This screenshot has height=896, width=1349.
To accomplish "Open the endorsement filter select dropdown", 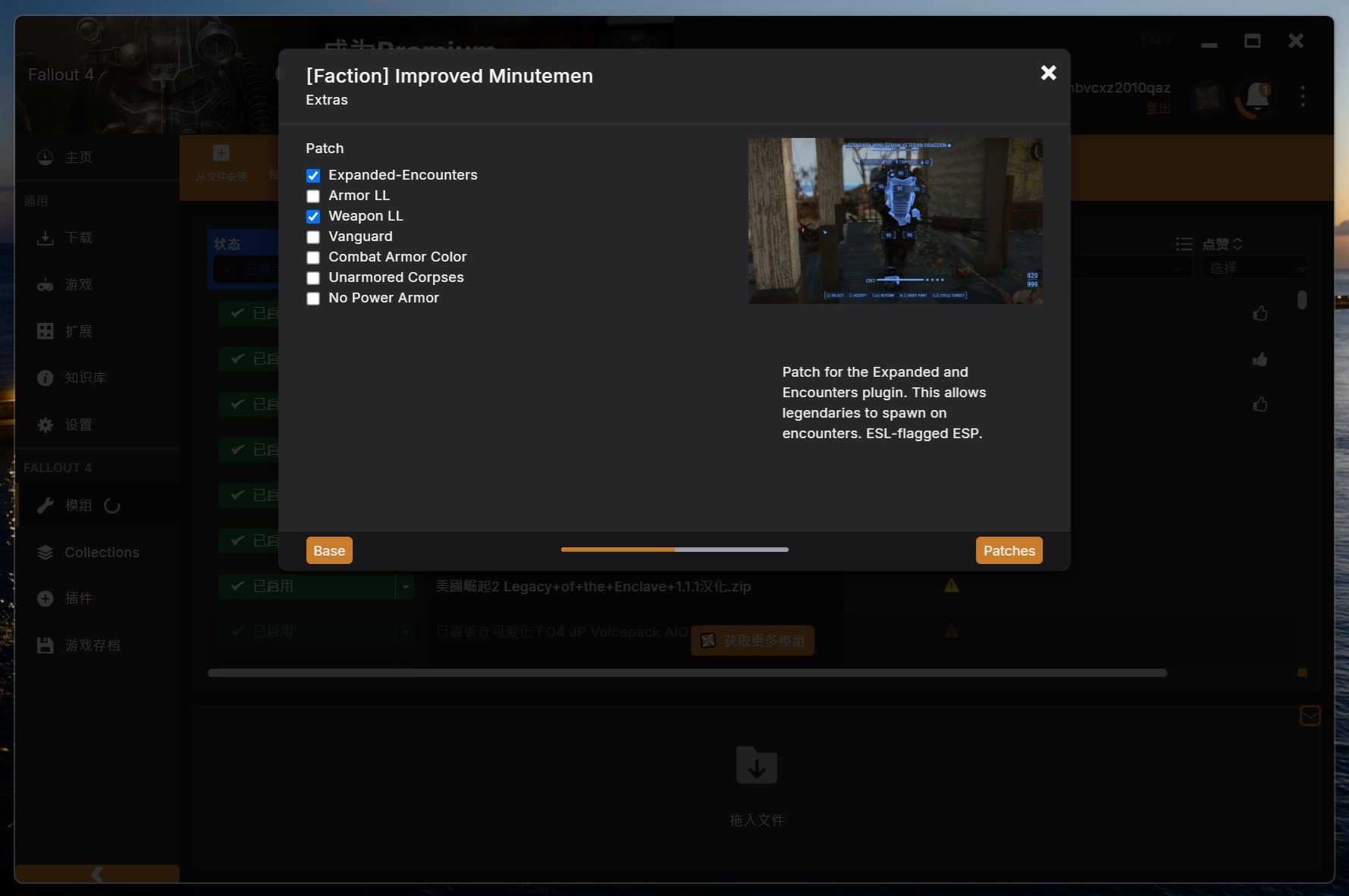I will 1256,268.
